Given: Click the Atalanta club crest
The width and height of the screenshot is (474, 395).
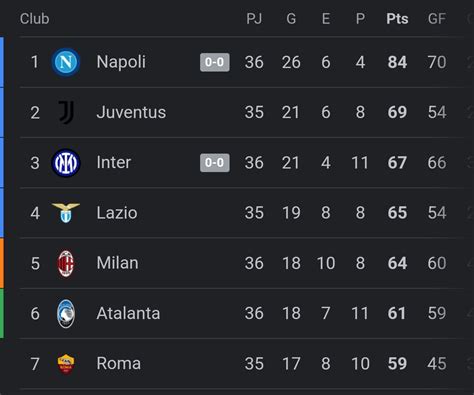Looking at the screenshot, I should (x=66, y=313).
